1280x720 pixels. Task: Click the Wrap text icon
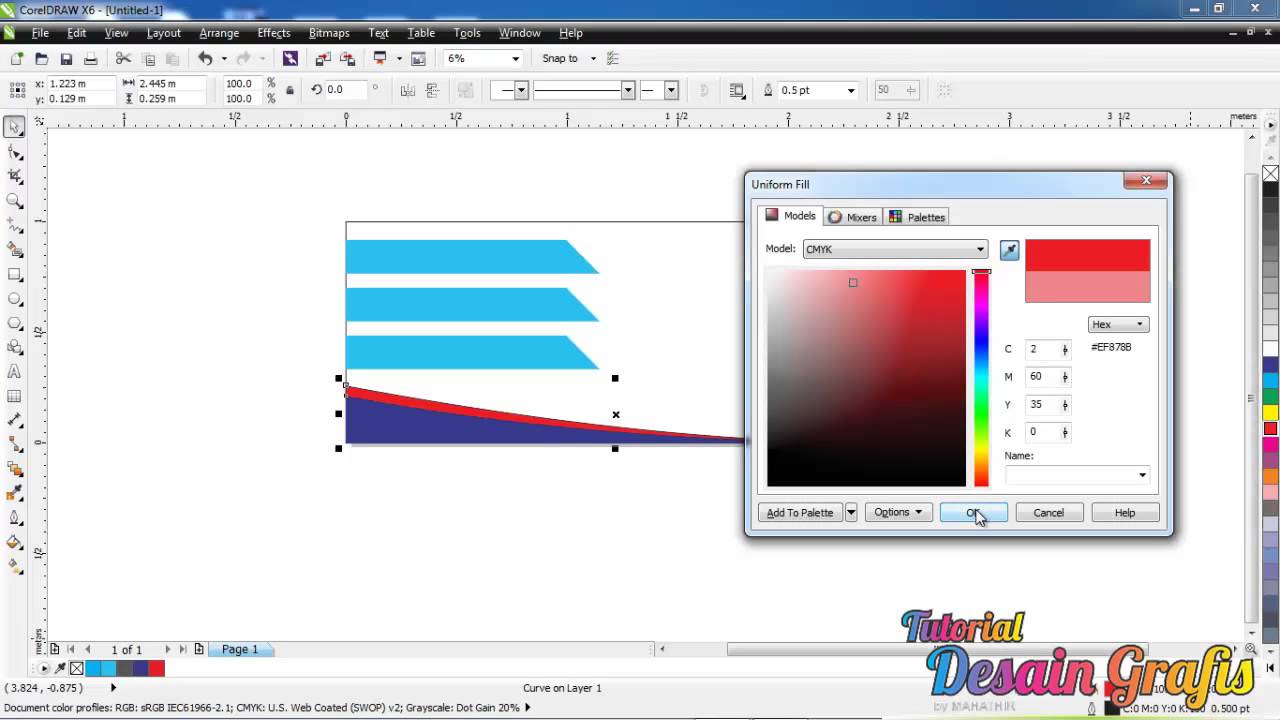point(737,90)
